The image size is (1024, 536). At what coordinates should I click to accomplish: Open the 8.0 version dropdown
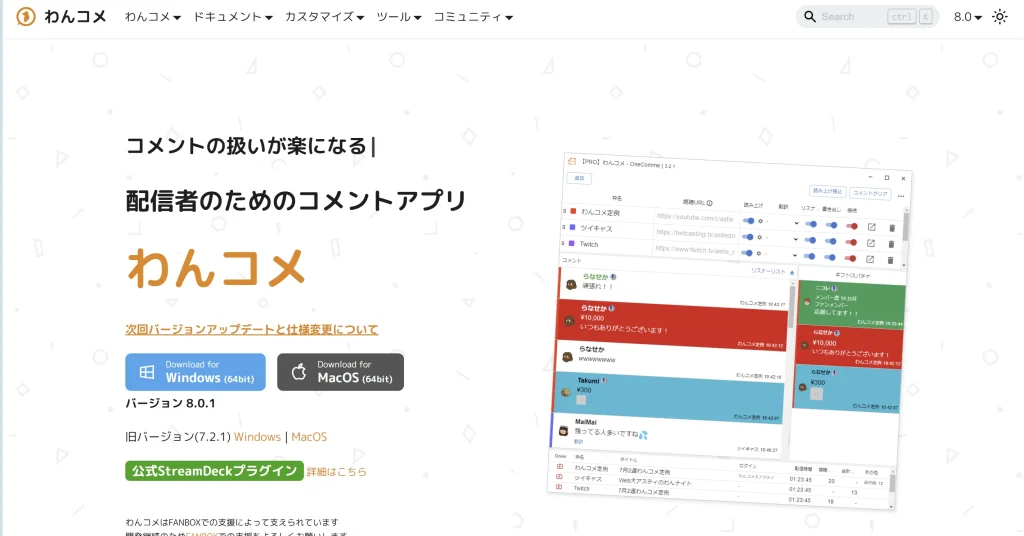click(x=967, y=17)
